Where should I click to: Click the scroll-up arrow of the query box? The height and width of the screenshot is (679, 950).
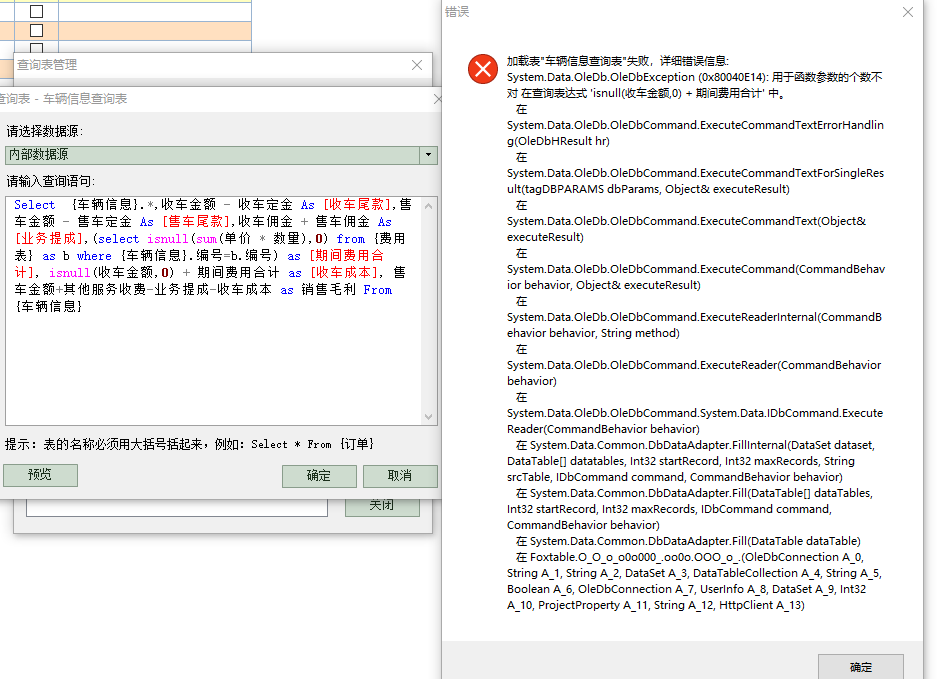[430, 205]
